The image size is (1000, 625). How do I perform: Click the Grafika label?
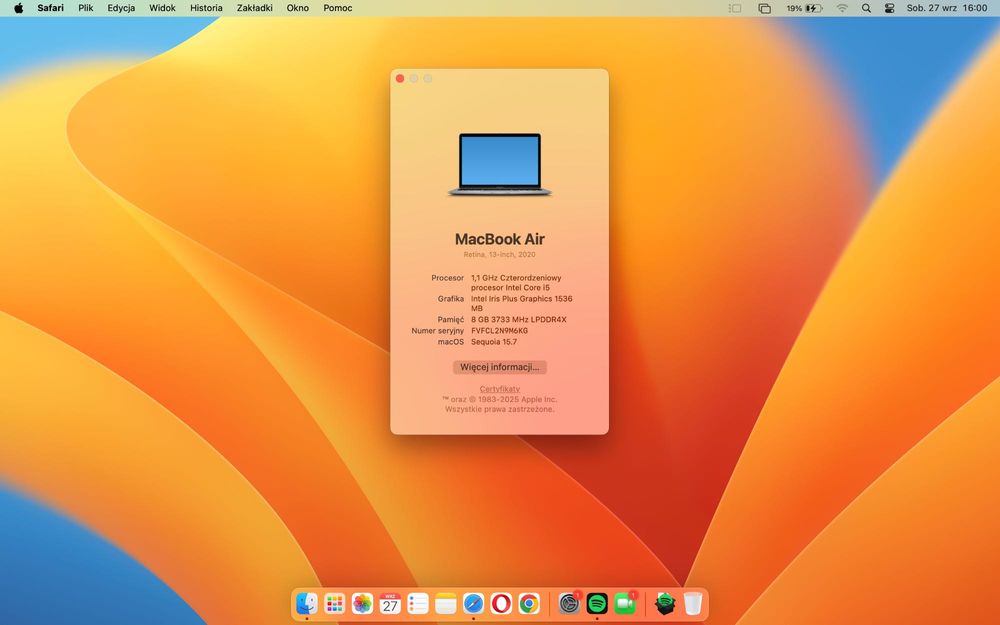coord(450,298)
